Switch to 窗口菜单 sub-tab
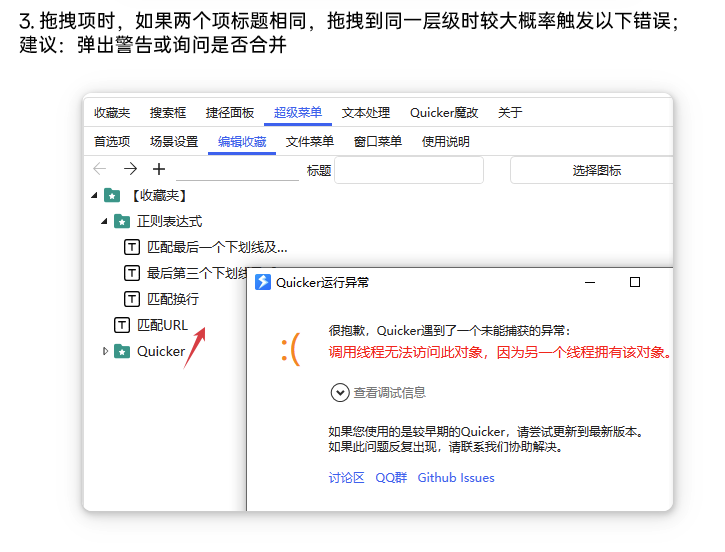Viewport: 725px width, 552px height. 378,141
